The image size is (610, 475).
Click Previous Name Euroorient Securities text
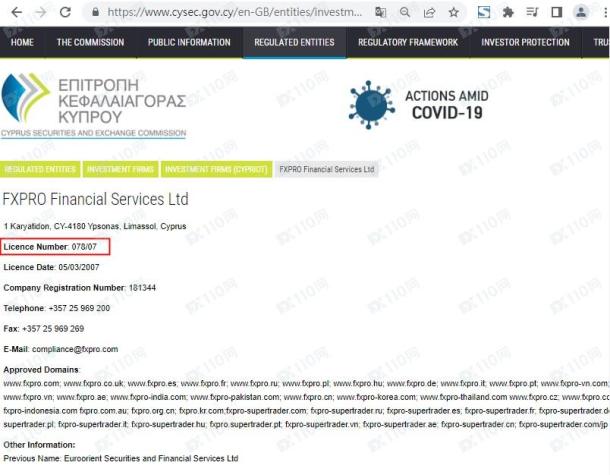(x=121, y=459)
